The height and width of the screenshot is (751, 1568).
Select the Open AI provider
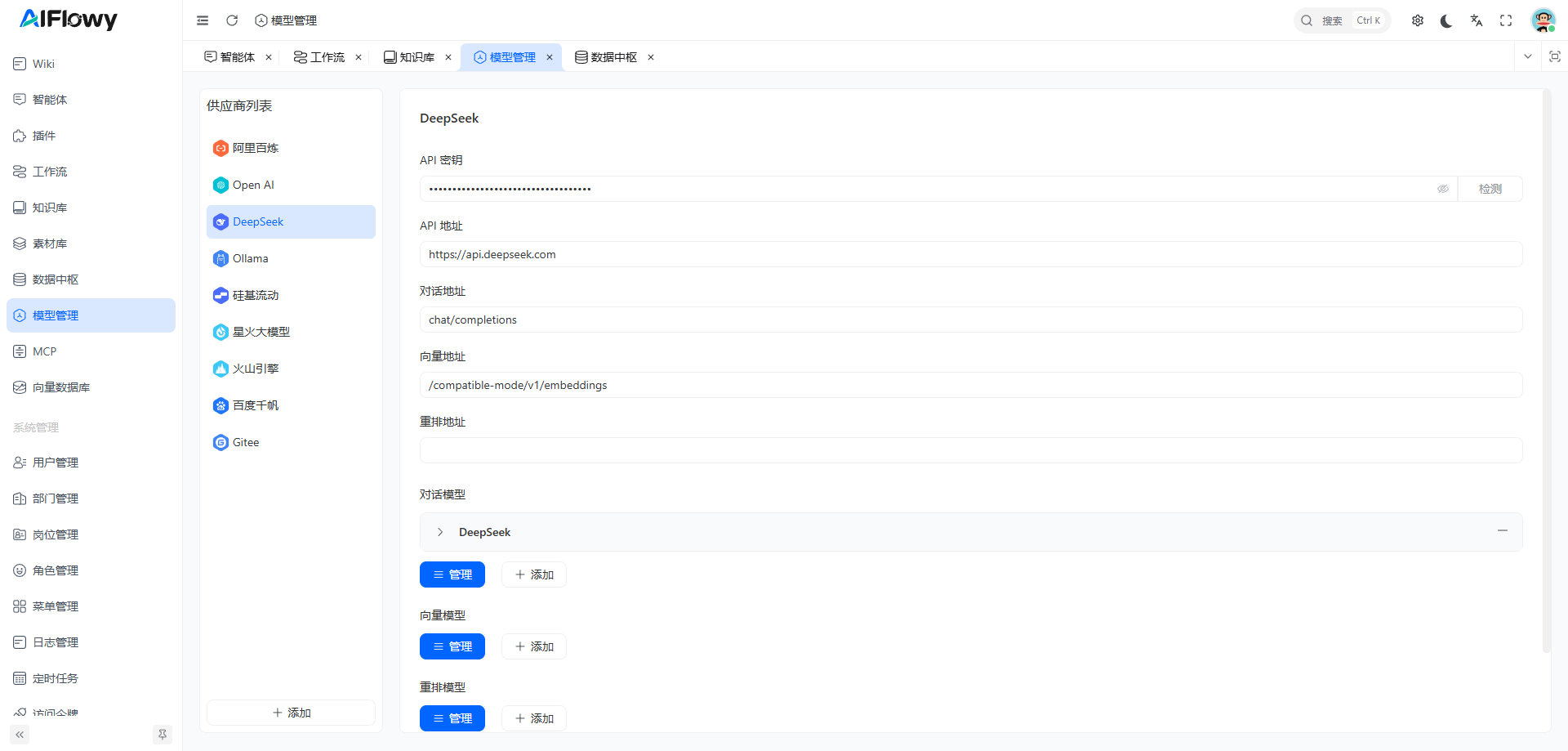(291, 185)
